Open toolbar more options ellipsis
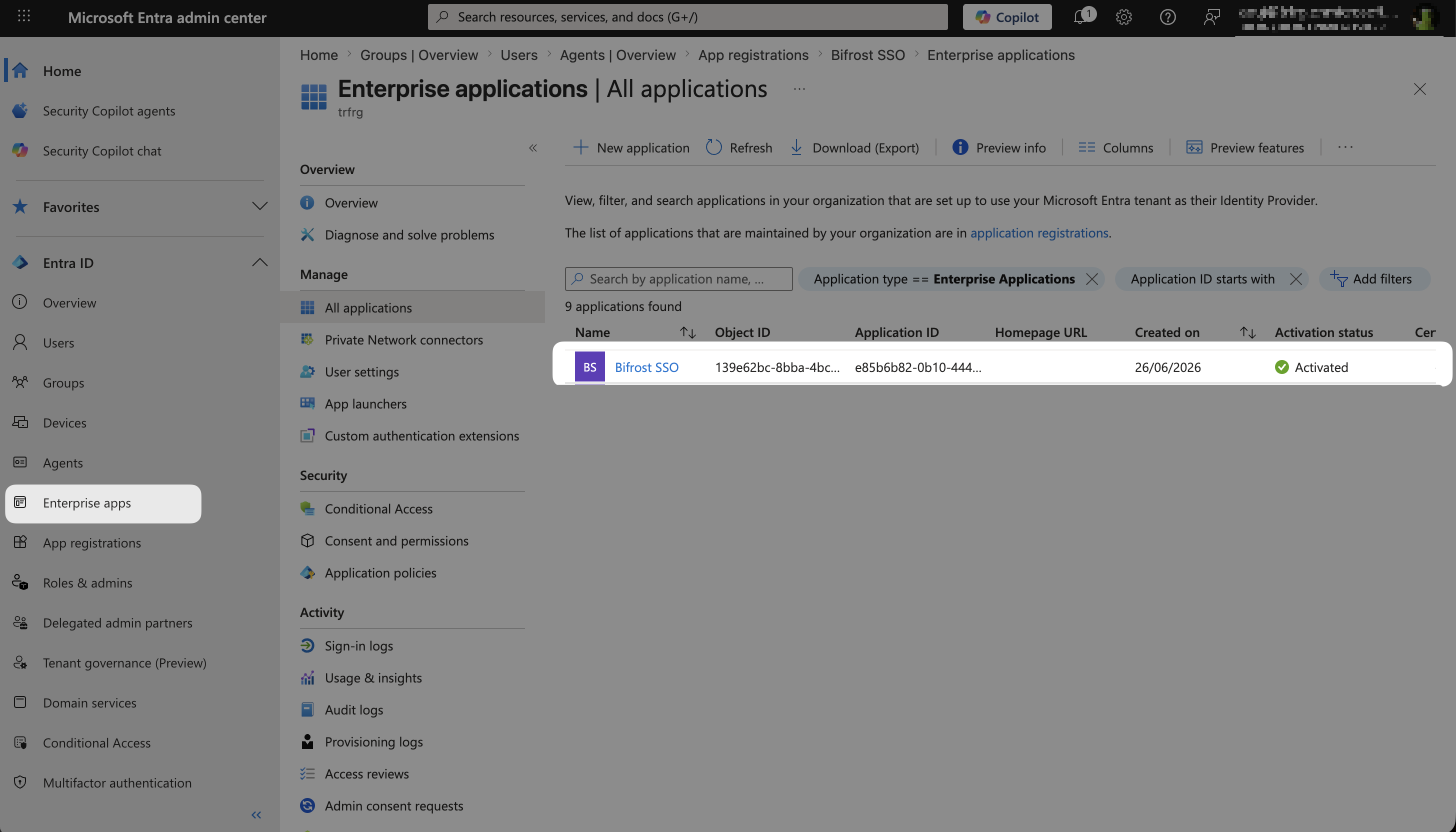Image resolution: width=1456 pixels, height=832 pixels. [1345, 147]
